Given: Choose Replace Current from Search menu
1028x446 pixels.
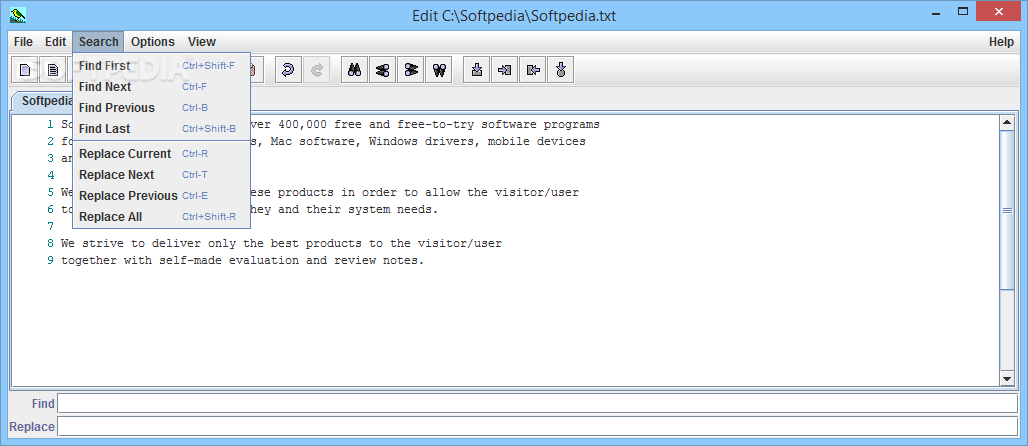Looking at the screenshot, I should click(x=161, y=153).
